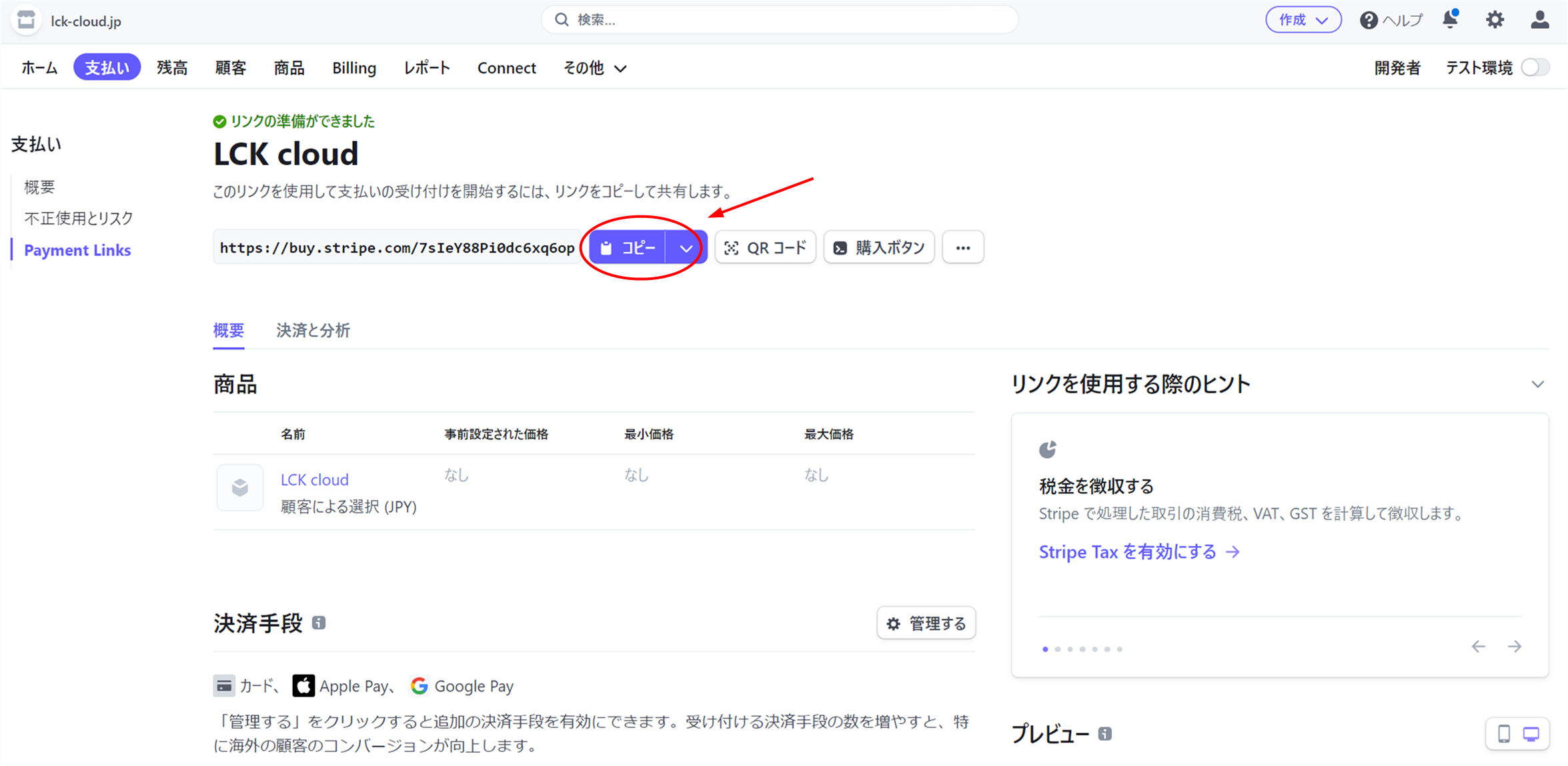Image resolution: width=1568 pixels, height=766 pixels.
Task: Open Billing in the navigation bar
Action: pos(354,67)
